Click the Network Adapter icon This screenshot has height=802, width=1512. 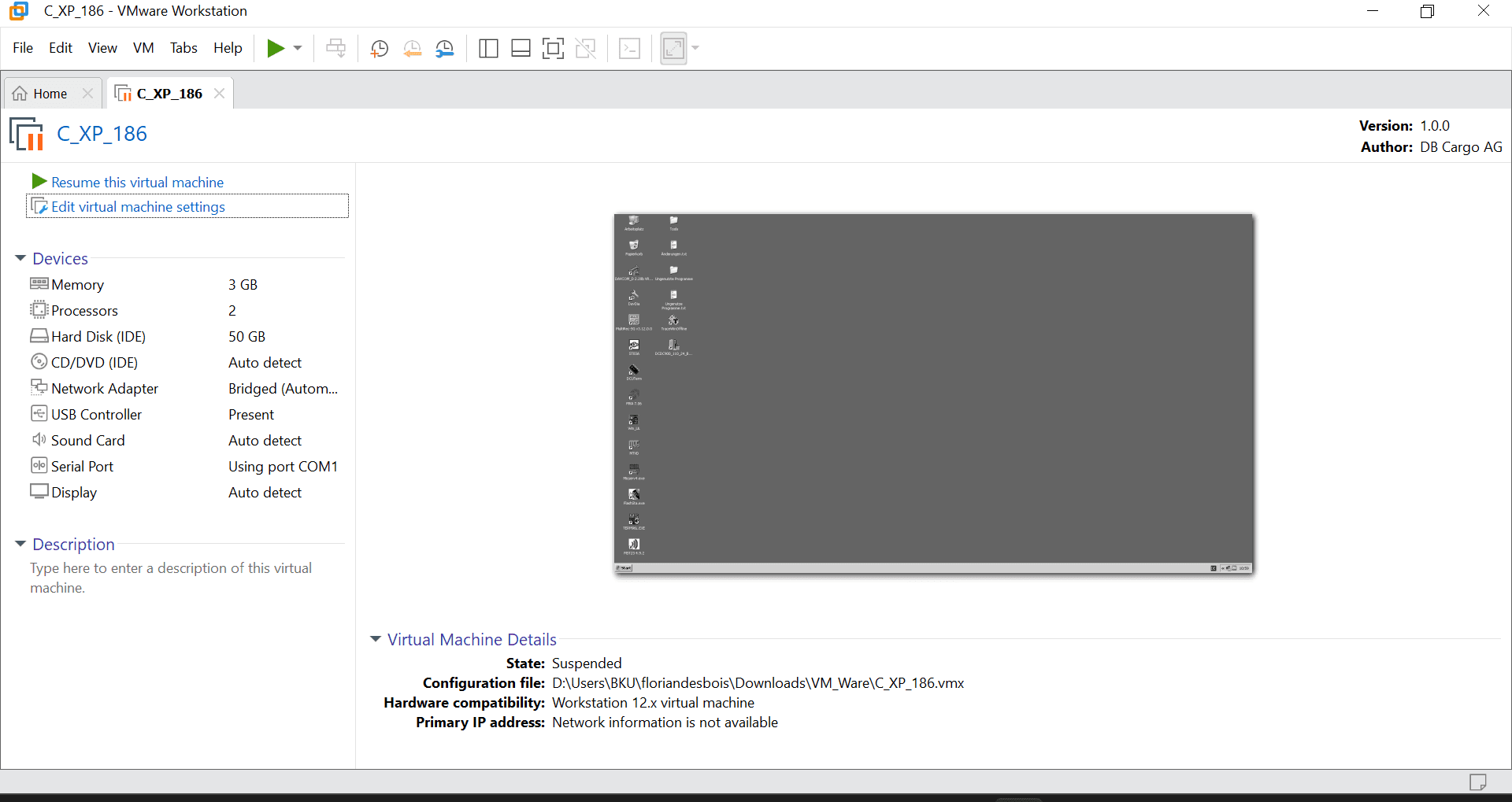point(39,387)
